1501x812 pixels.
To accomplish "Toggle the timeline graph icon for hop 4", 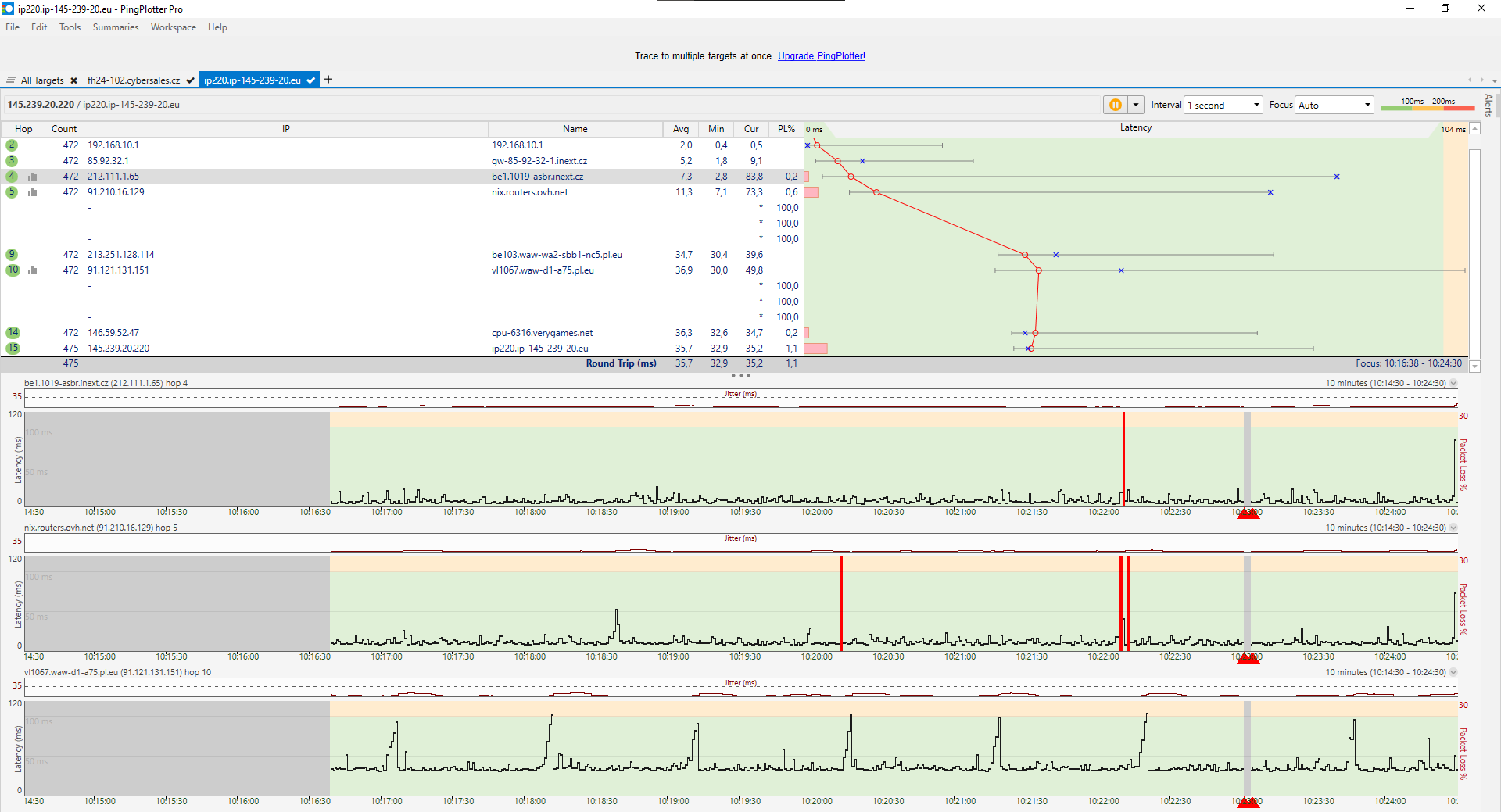I will pyautogui.click(x=33, y=177).
